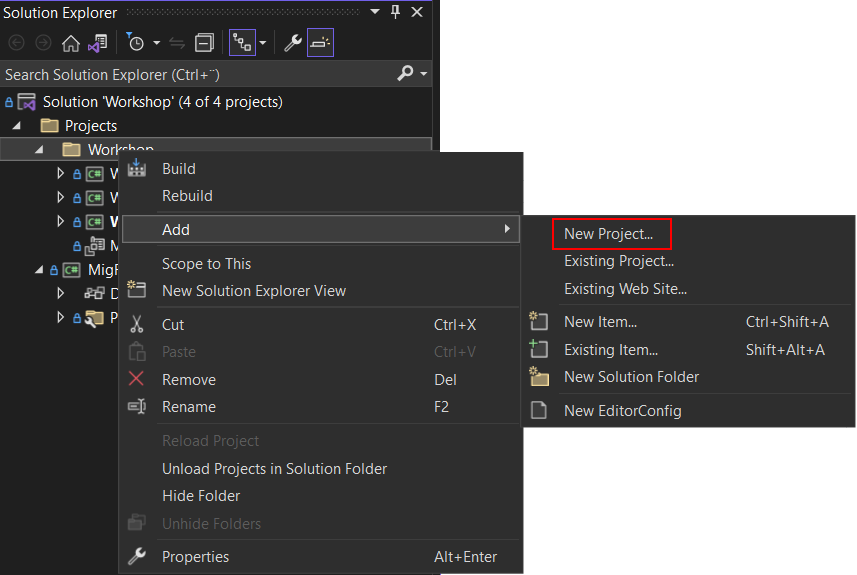Screen dimensions: 857x575
Task: Expand the Dependencies node under Mig project
Action: (x=60, y=294)
